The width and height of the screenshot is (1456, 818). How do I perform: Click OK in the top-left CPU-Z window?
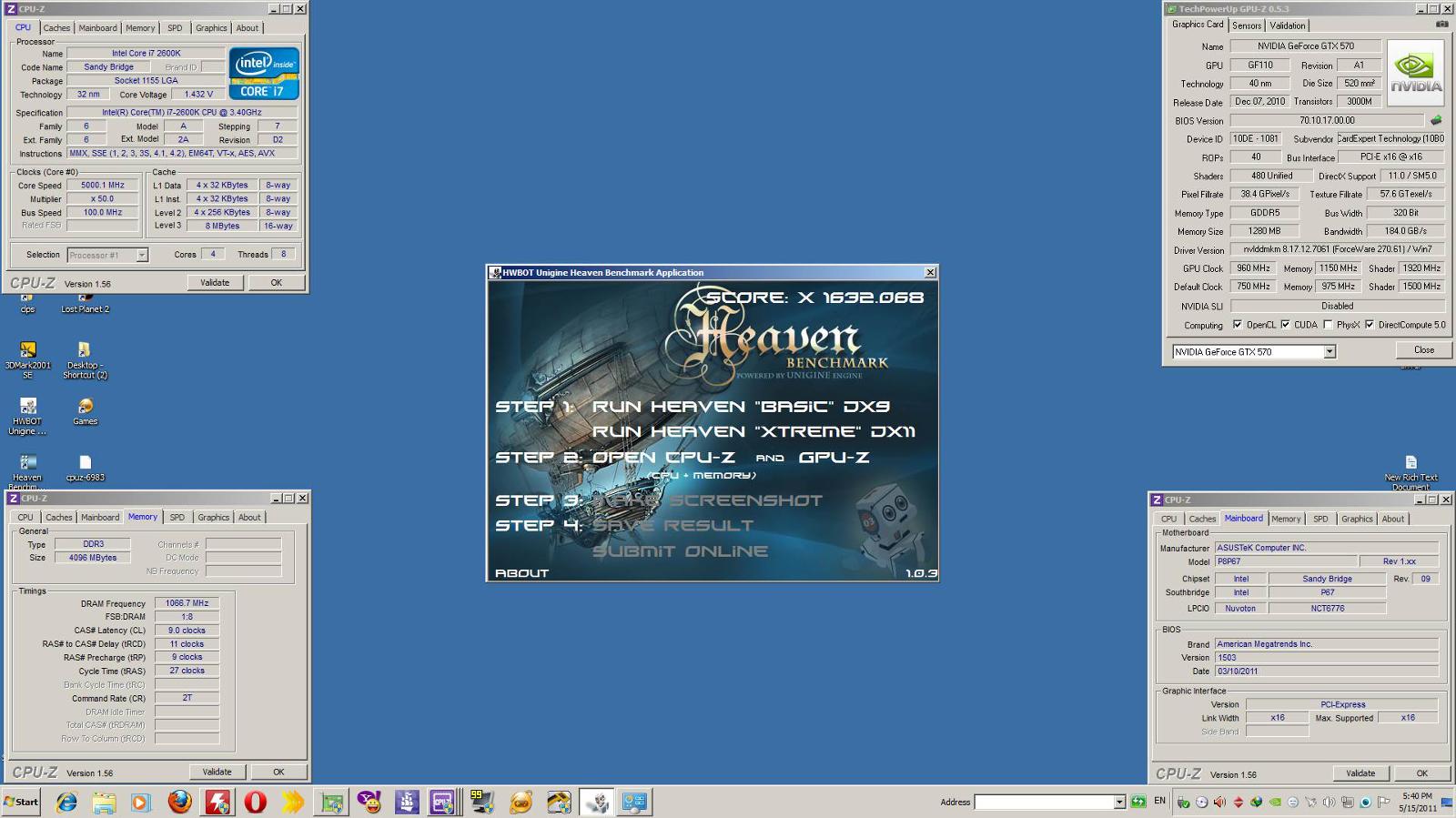pos(277,283)
